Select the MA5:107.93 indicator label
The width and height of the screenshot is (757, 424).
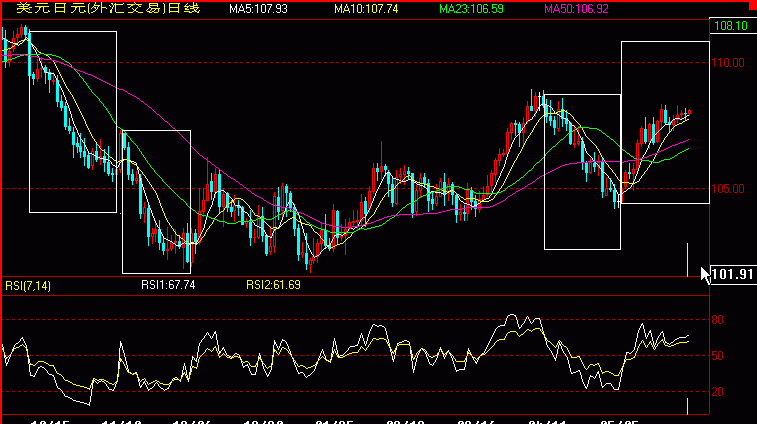(258, 9)
